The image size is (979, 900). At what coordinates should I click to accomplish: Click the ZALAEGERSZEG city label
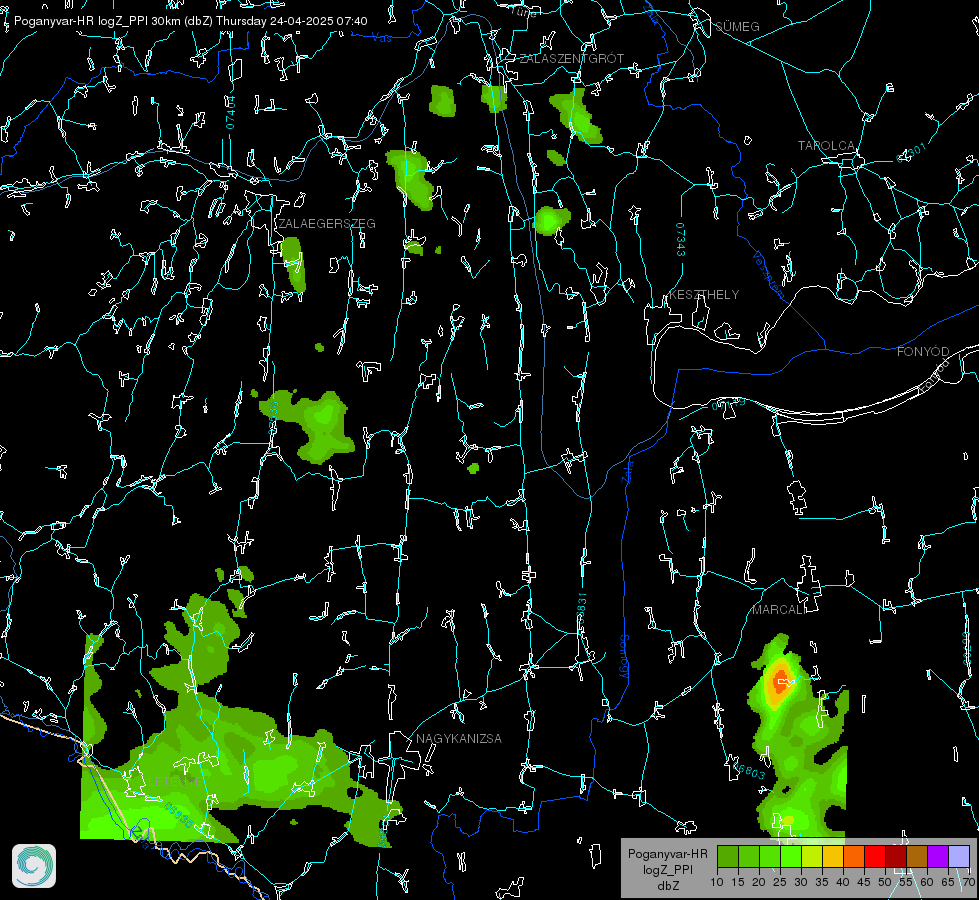(327, 224)
